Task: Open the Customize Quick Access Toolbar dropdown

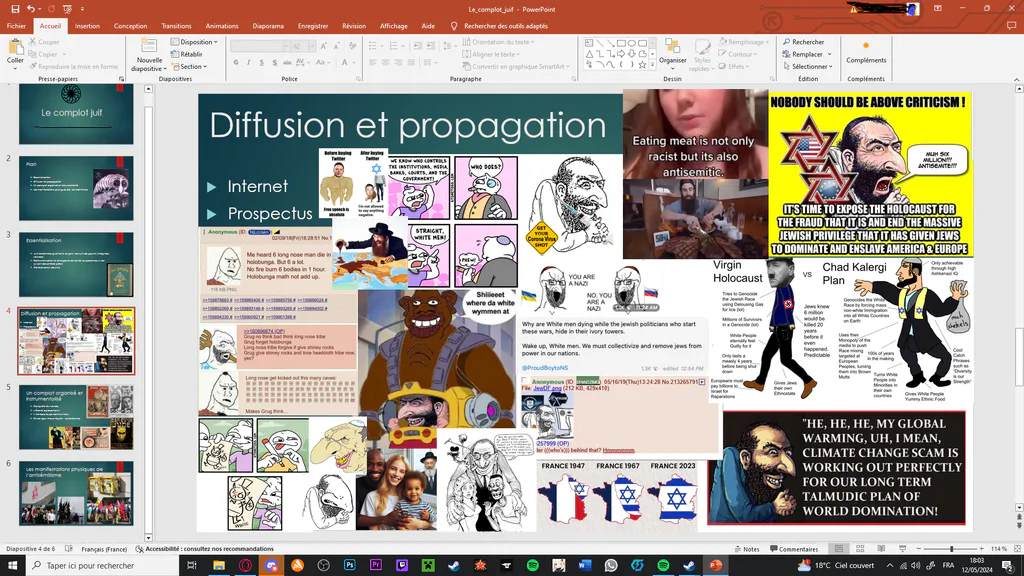Action: coord(82,9)
